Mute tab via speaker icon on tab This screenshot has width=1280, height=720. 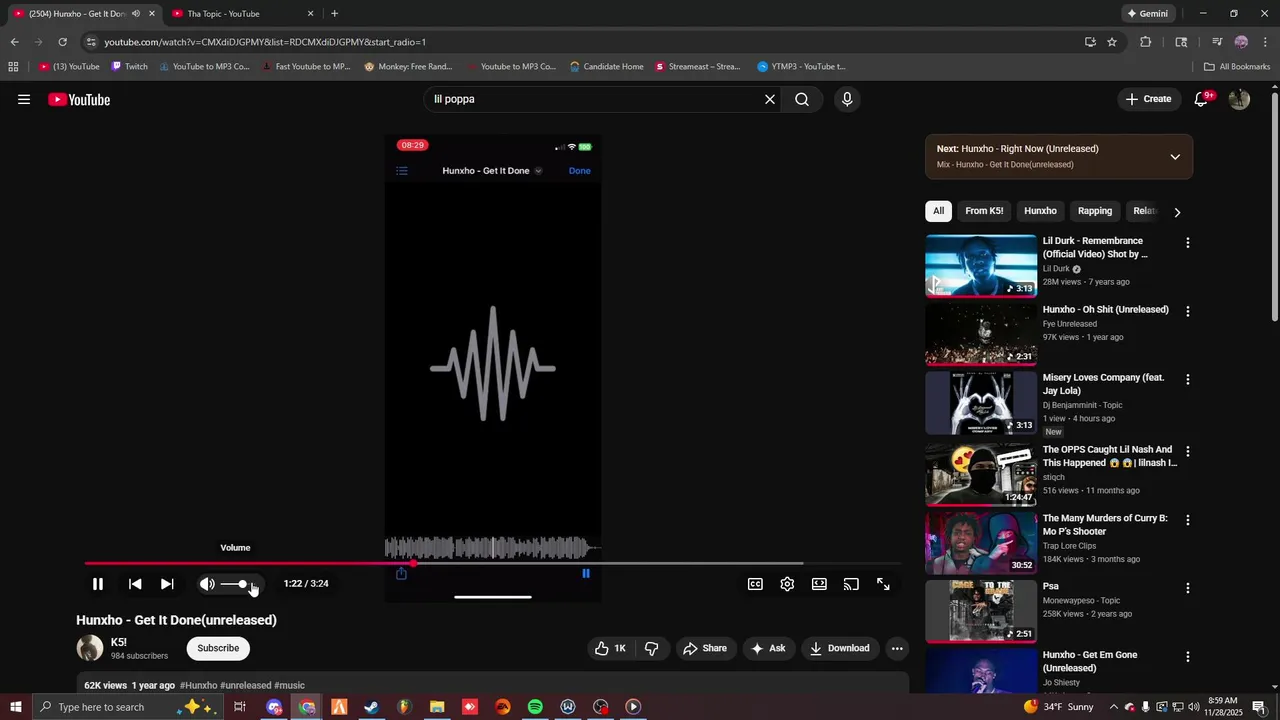point(136,14)
